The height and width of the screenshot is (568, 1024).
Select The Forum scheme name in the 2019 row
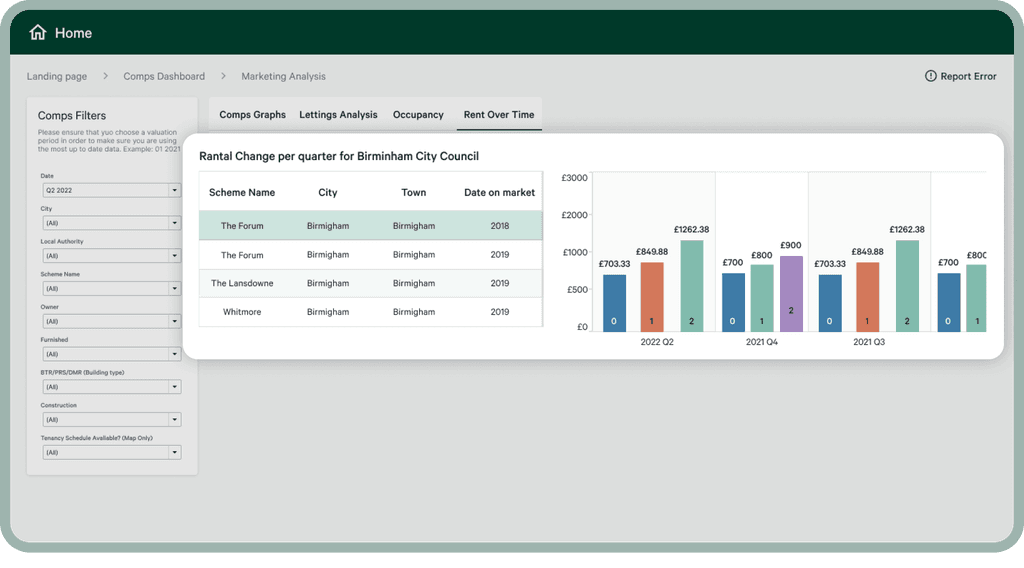coord(242,255)
